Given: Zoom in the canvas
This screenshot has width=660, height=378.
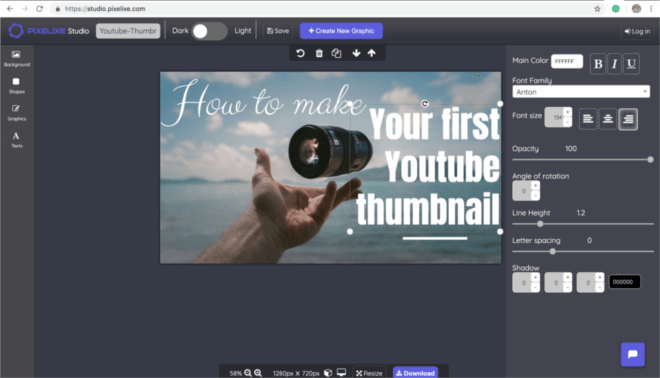Looking at the screenshot, I should click(258, 373).
